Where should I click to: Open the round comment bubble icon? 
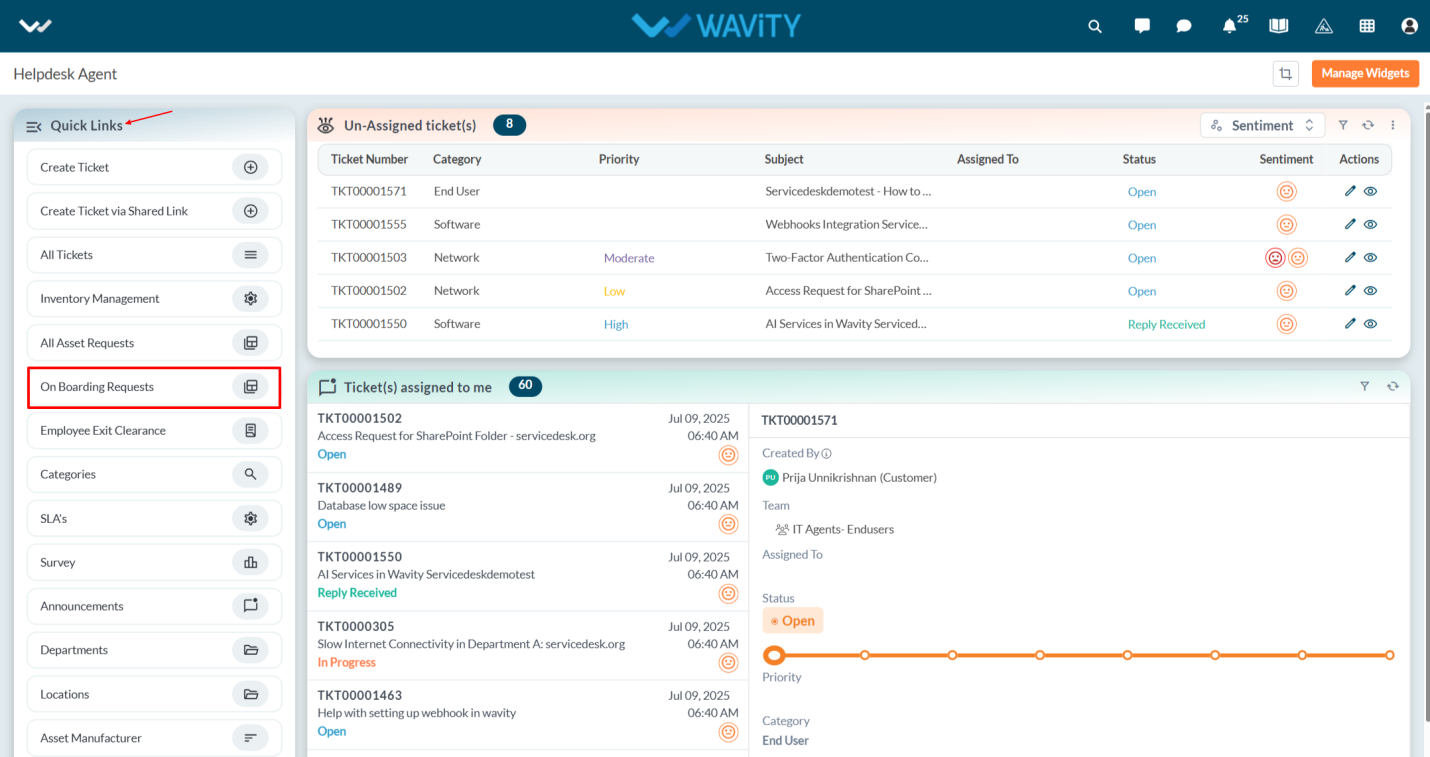click(x=1184, y=26)
